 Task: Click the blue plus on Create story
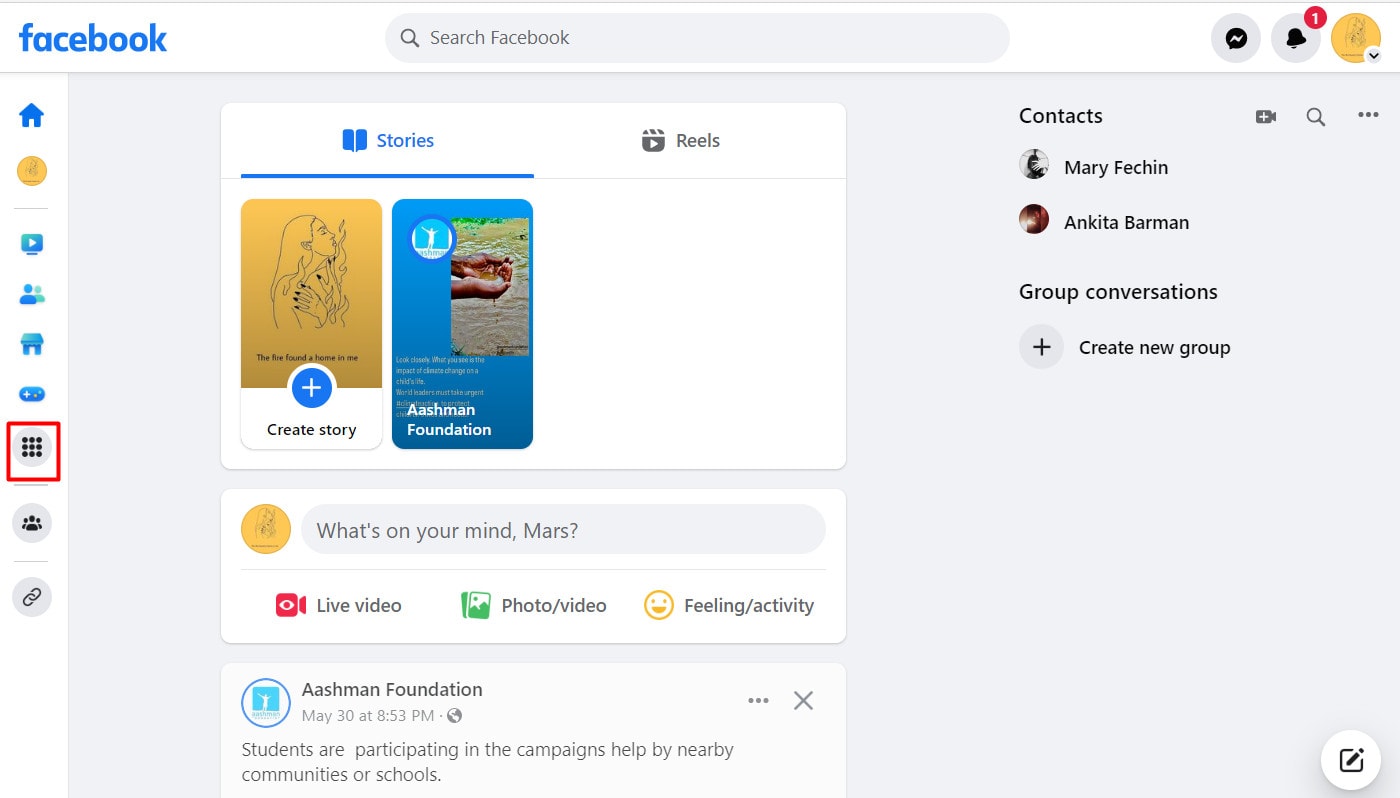(312, 388)
